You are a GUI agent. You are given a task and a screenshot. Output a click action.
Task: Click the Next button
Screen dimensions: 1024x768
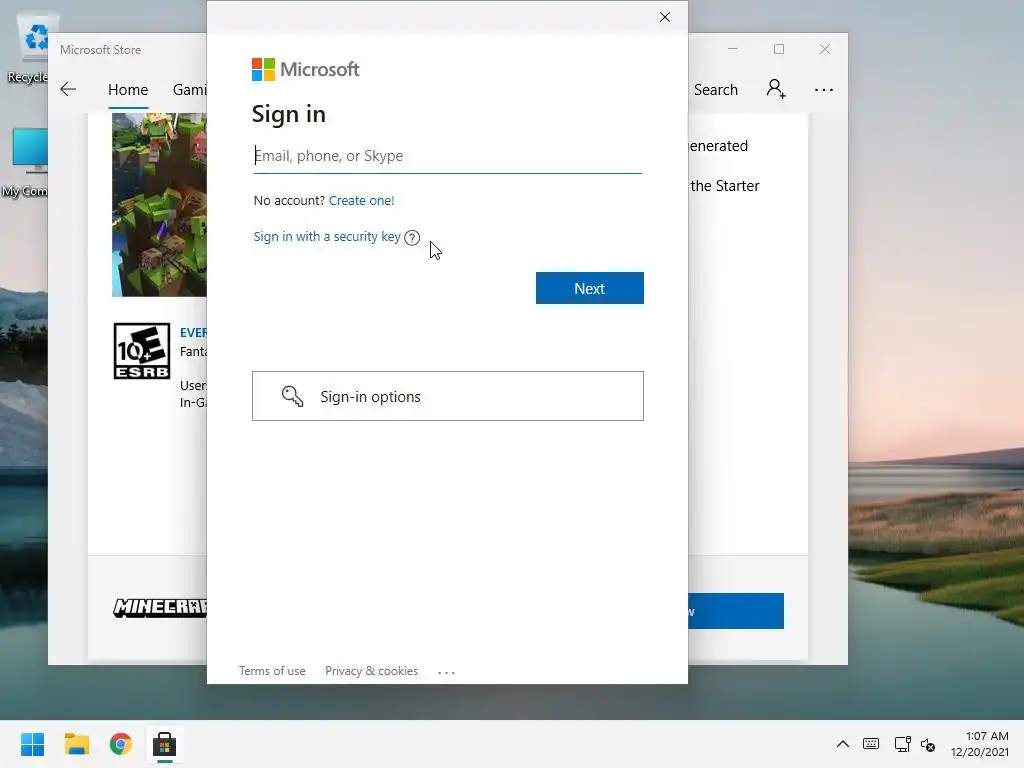(590, 288)
